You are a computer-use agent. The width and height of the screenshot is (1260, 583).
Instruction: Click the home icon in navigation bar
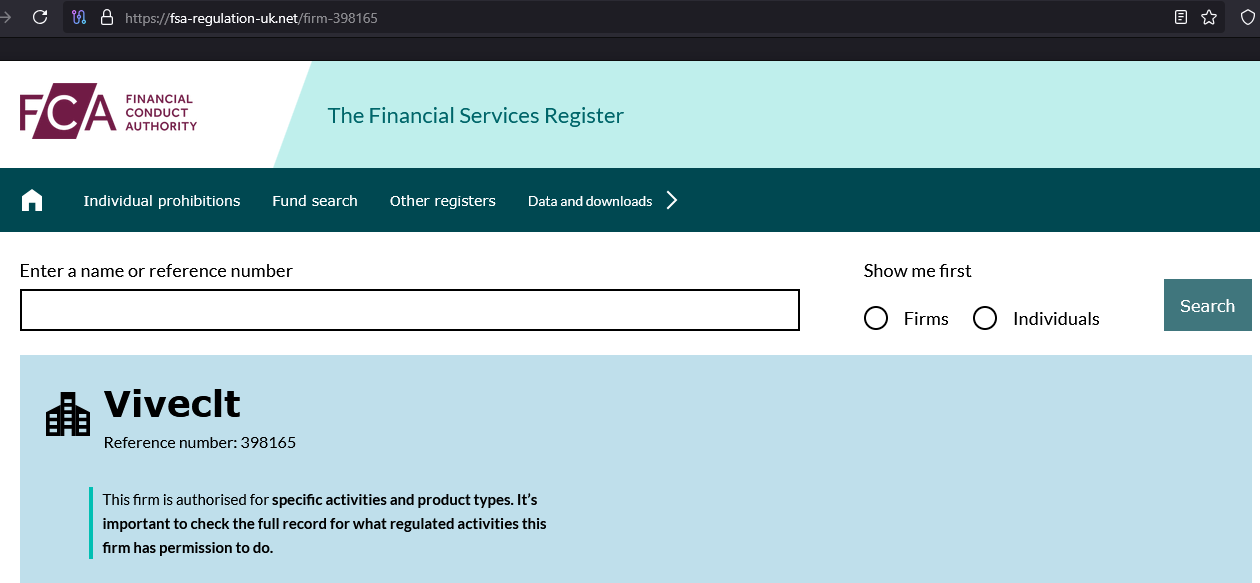pyautogui.click(x=32, y=201)
